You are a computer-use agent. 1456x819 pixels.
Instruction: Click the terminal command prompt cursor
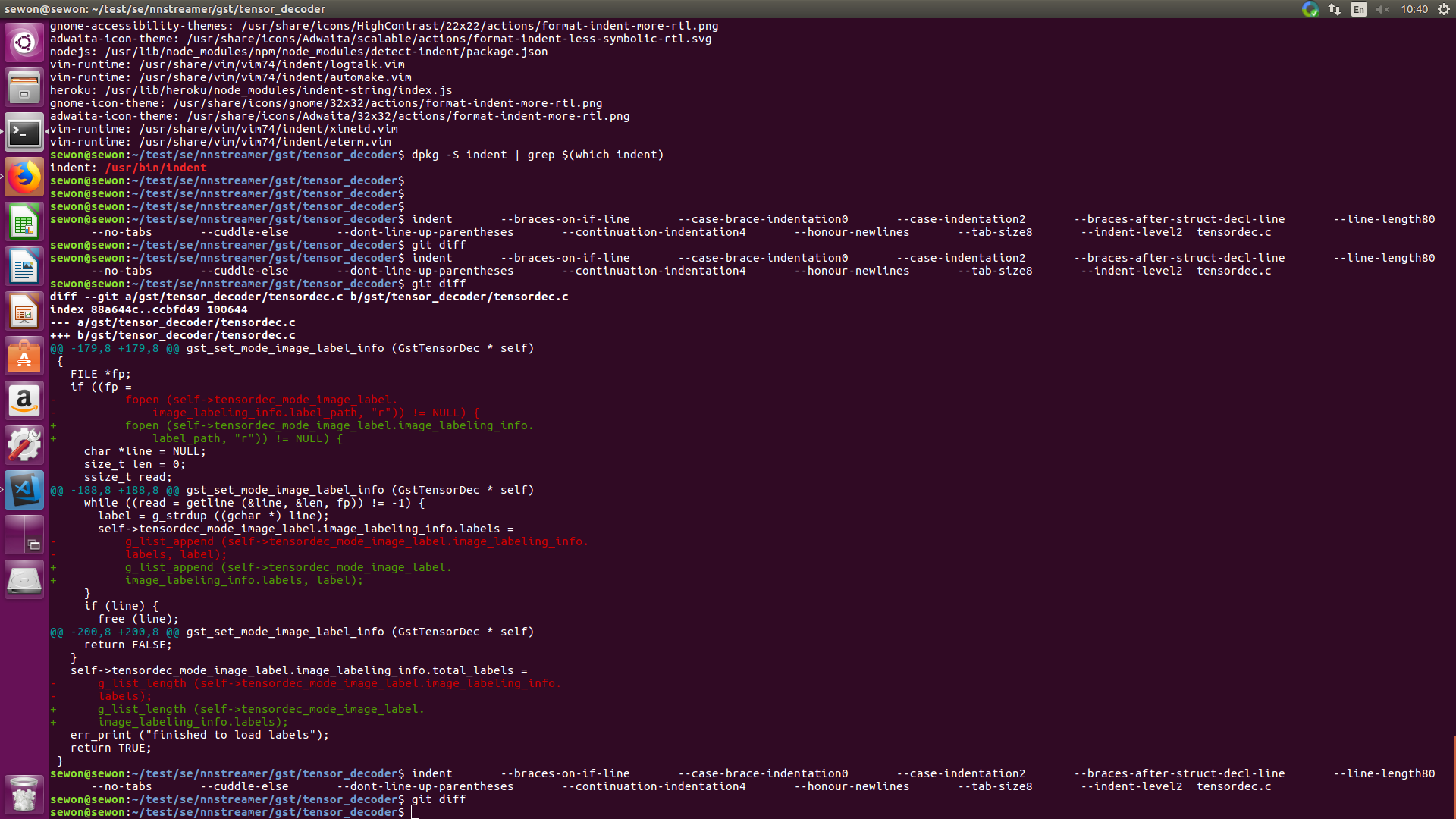pos(415,812)
